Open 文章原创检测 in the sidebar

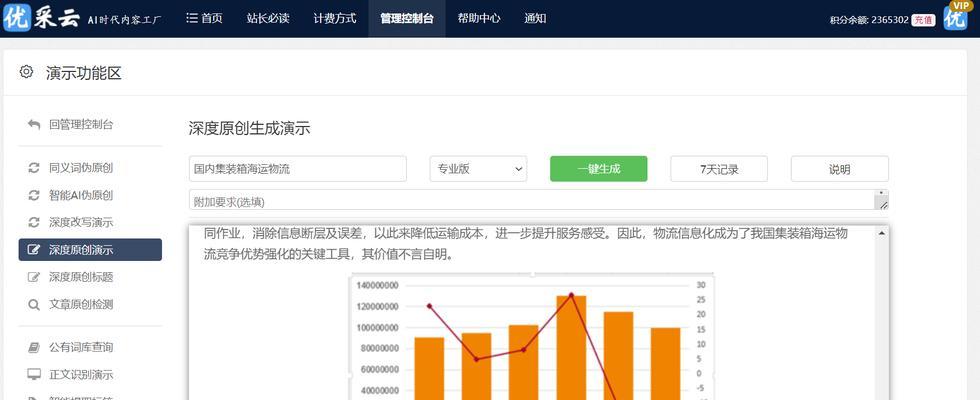[x=81, y=305]
